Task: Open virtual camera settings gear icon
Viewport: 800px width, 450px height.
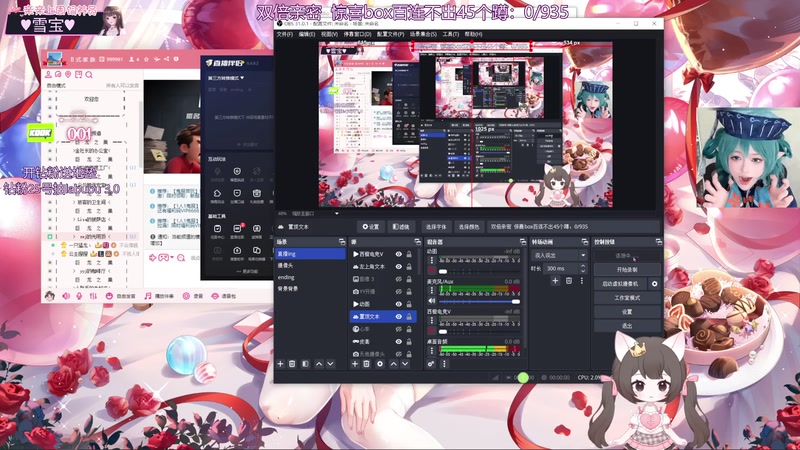Action: point(655,284)
